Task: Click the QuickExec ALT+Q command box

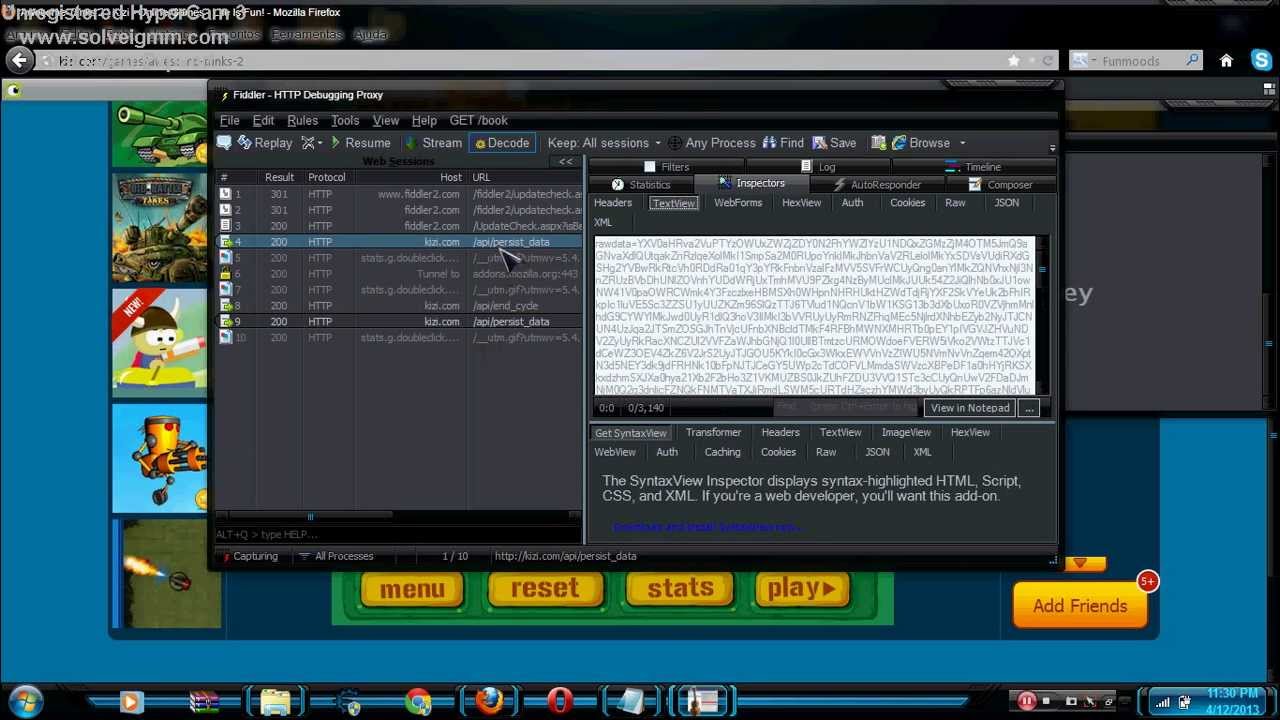Action: pyautogui.click(x=398, y=535)
